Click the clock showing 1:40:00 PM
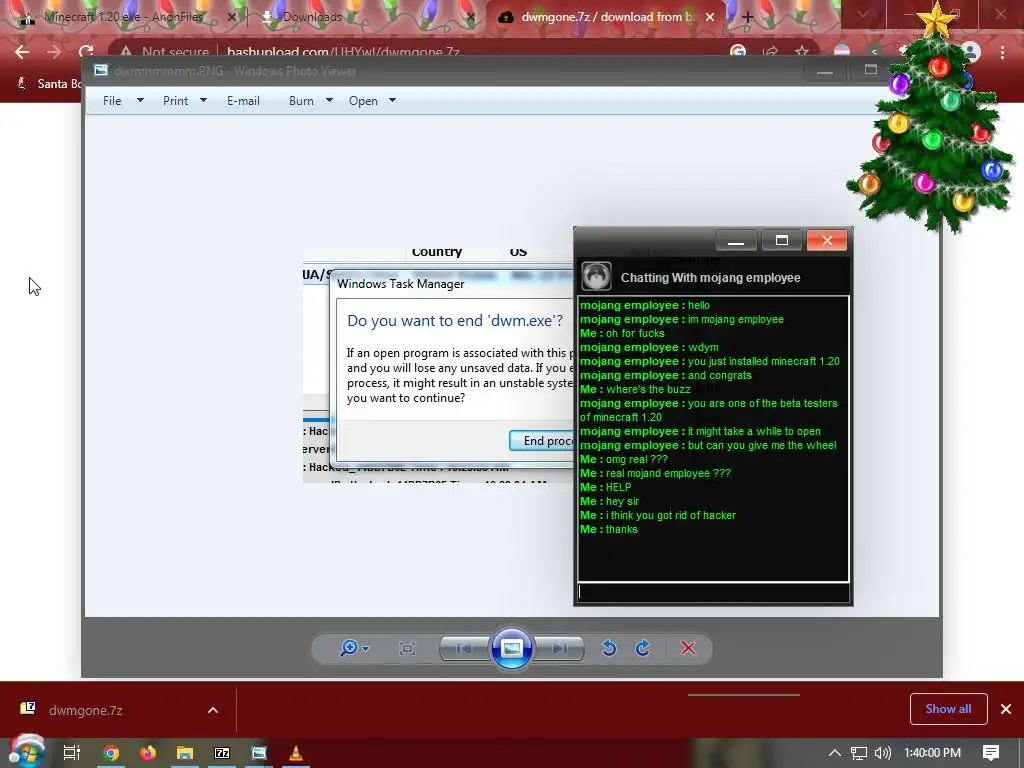1024x768 pixels. (932, 753)
